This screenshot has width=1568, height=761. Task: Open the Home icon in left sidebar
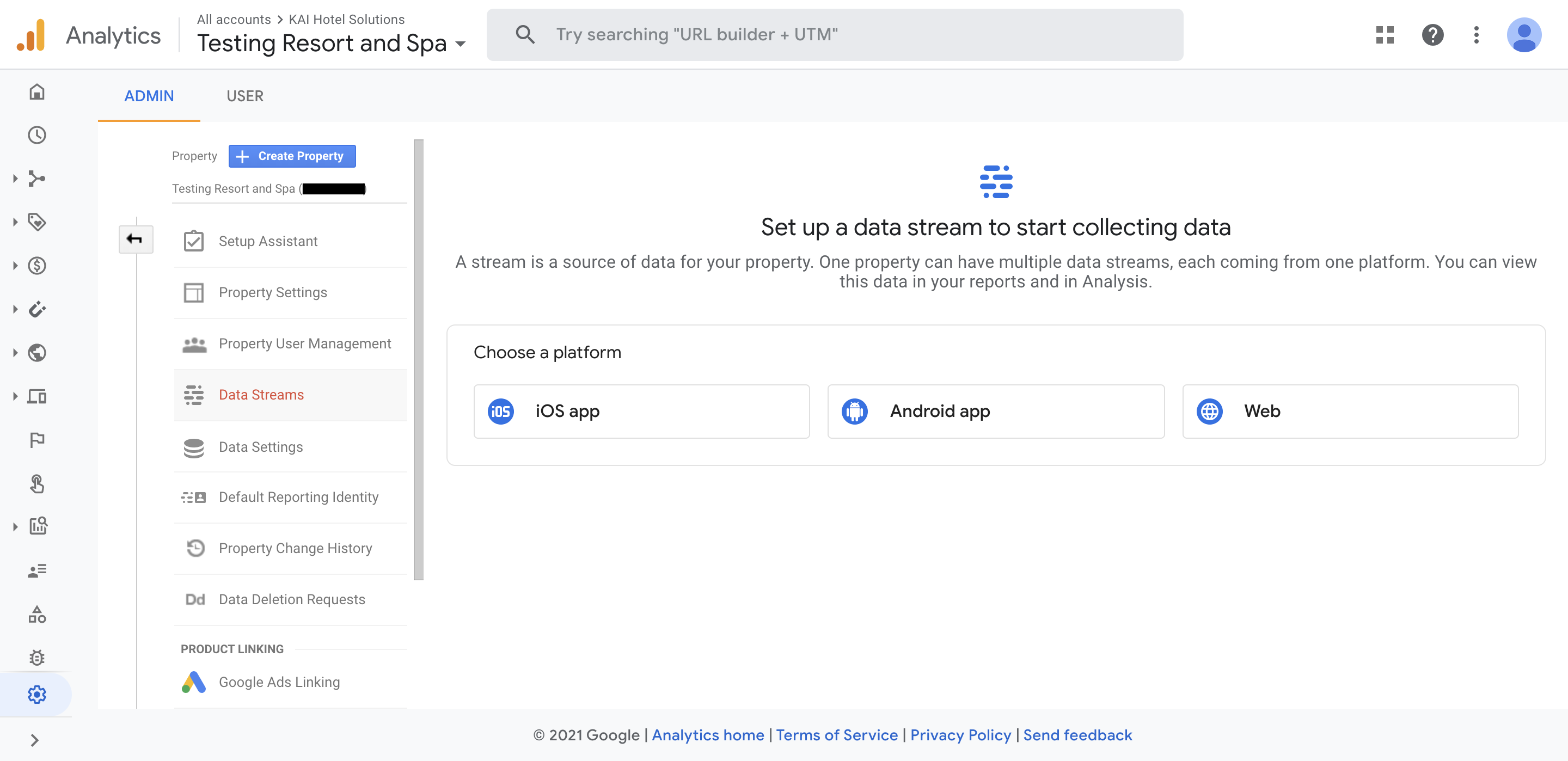pos(36,92)
